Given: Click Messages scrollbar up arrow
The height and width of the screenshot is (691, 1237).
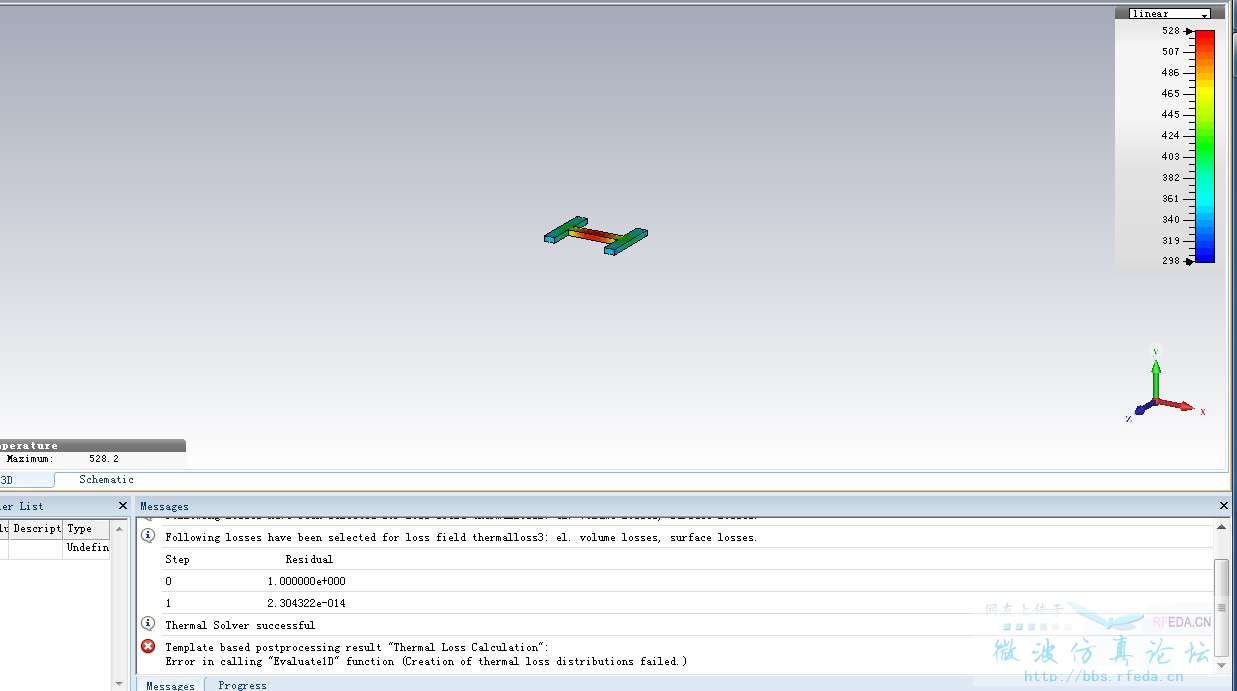Looking at the screenshot, I should 1222,527.
